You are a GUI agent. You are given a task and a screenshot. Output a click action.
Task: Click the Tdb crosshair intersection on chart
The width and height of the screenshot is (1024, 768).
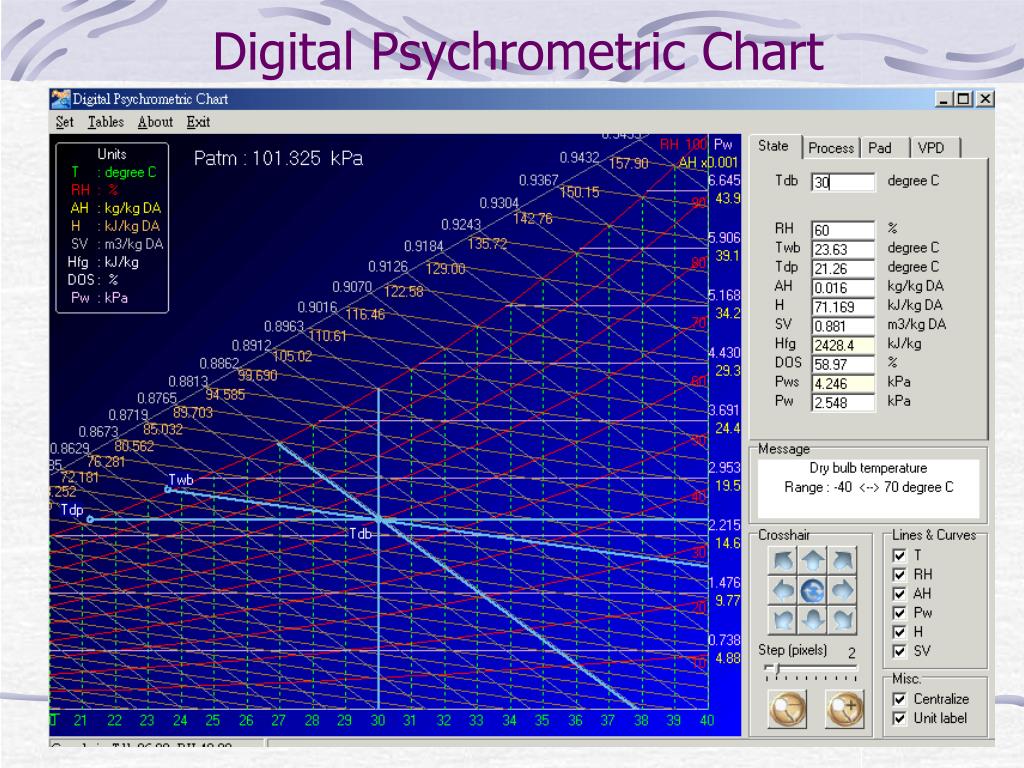[x=379, y=519]
